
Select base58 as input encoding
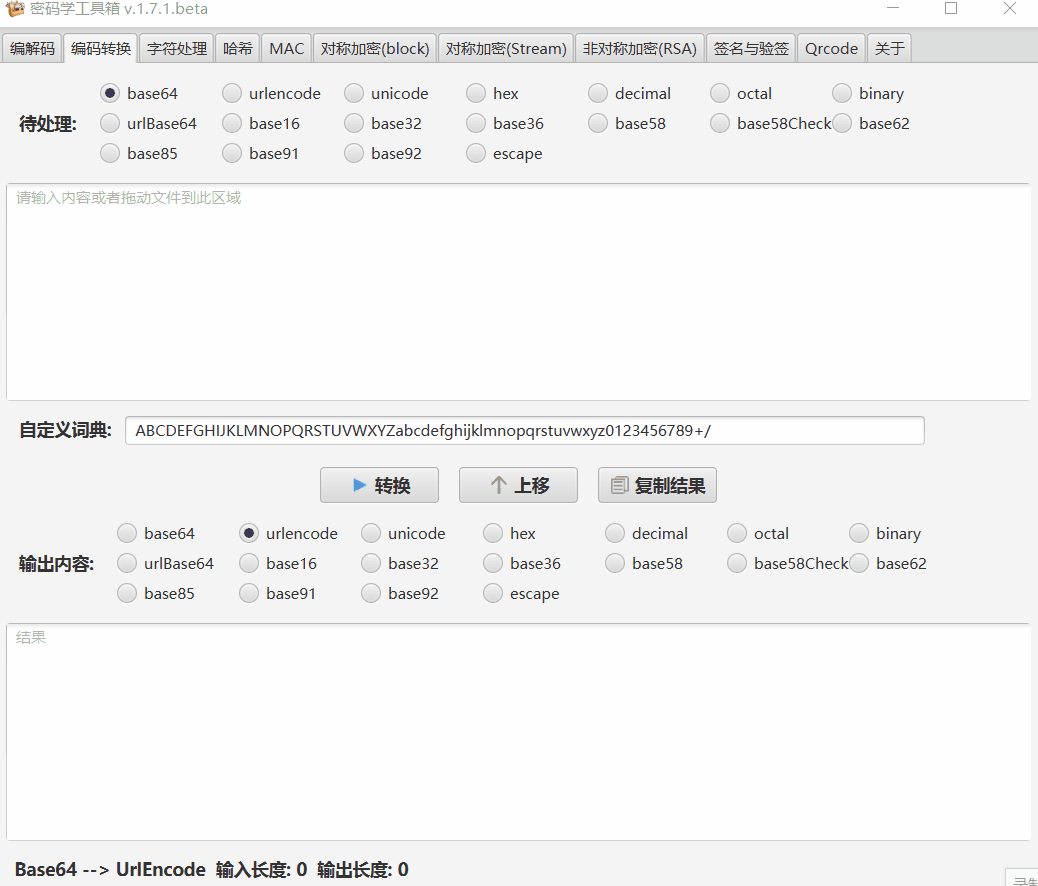coord(598,123)
